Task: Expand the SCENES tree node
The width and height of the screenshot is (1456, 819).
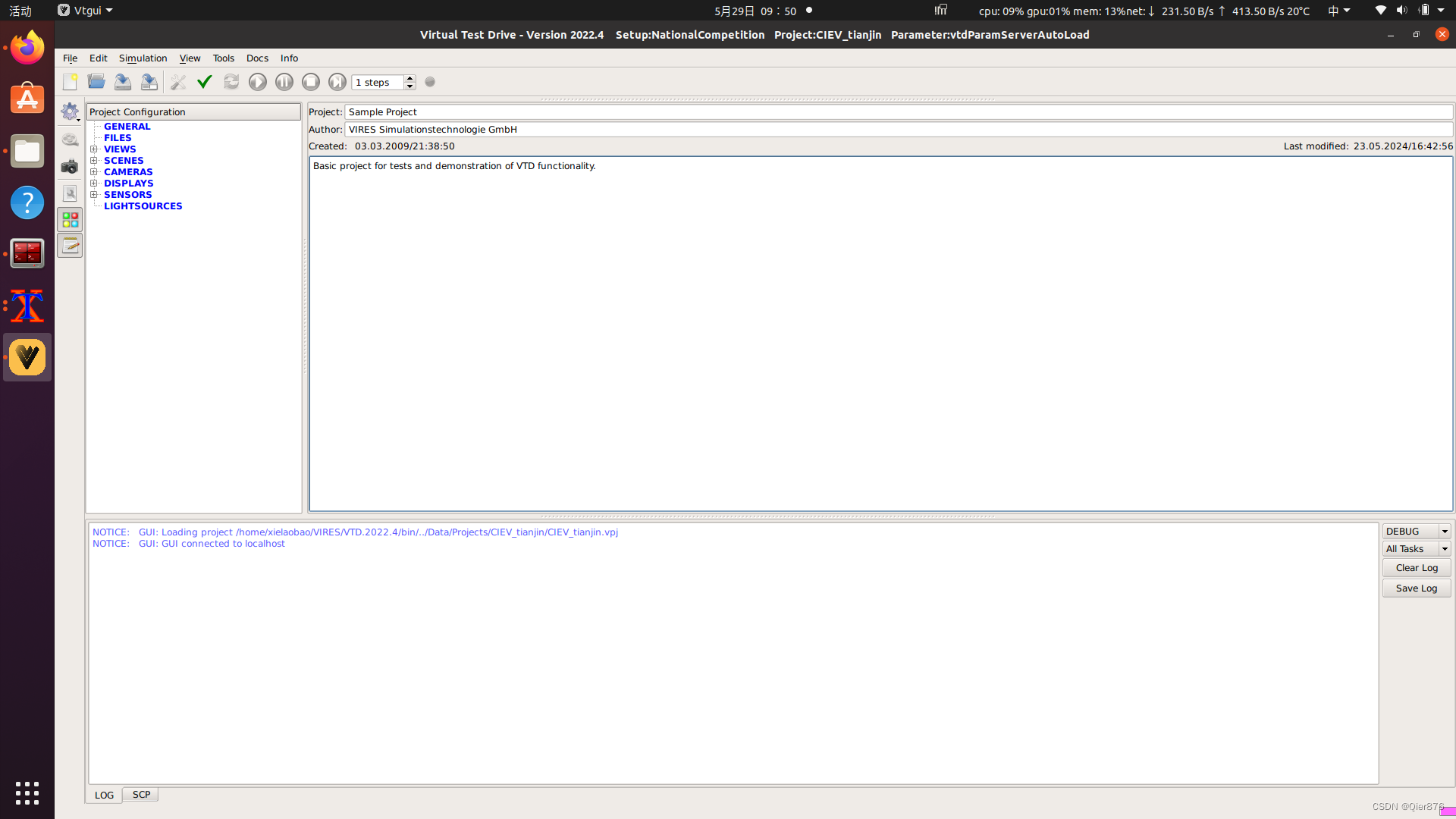Action: click(94, 161)
